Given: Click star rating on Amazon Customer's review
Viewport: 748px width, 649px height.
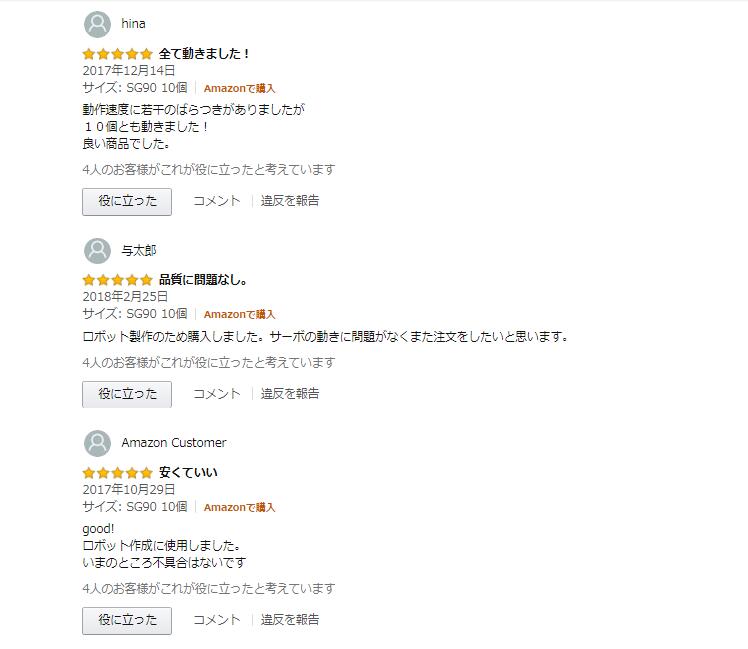Looking at the screenshot, I should 117,473.
